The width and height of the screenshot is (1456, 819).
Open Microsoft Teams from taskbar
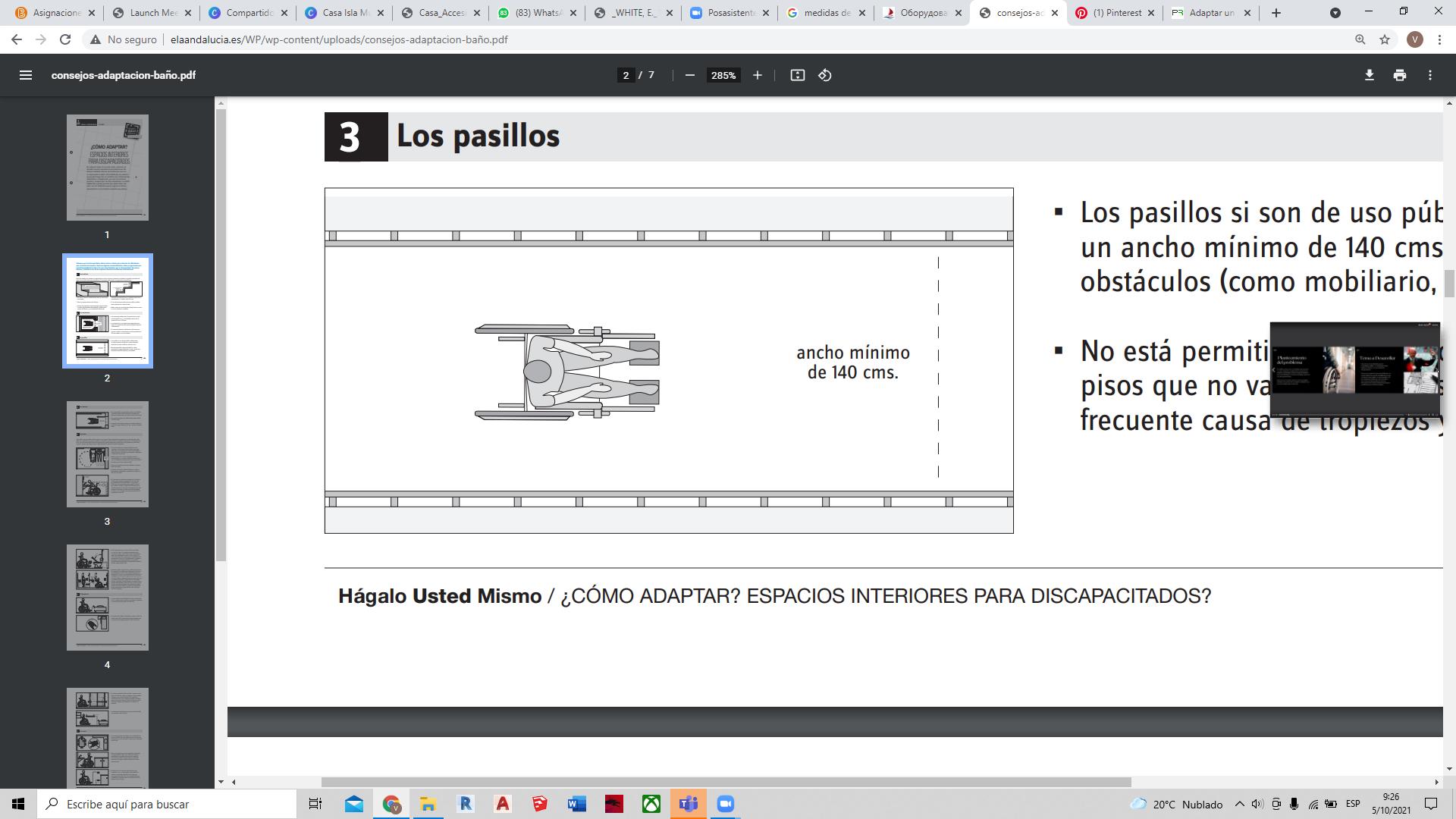click(x=689, y=804)
